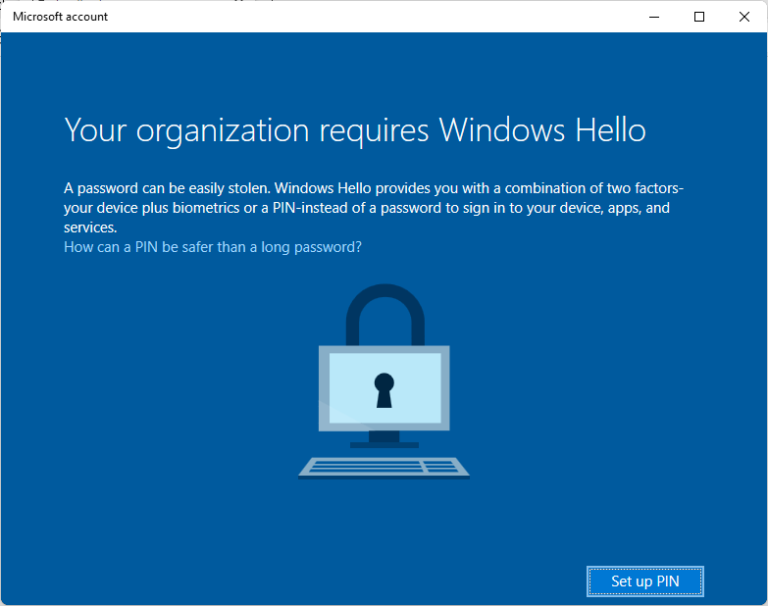Image resolution: width=768 pixels, height=606 pixels.
Task: Click the monitor stand in the illustration
Action: tap(384, 439)
